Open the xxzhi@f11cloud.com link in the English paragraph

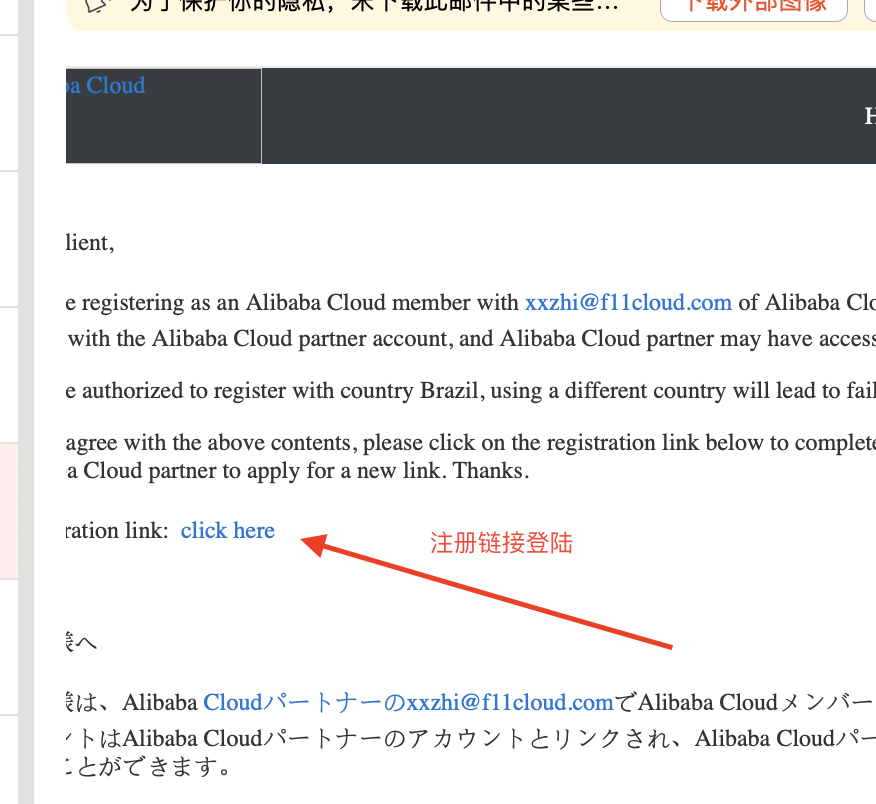pyautogui.click(x=628, y=302)
